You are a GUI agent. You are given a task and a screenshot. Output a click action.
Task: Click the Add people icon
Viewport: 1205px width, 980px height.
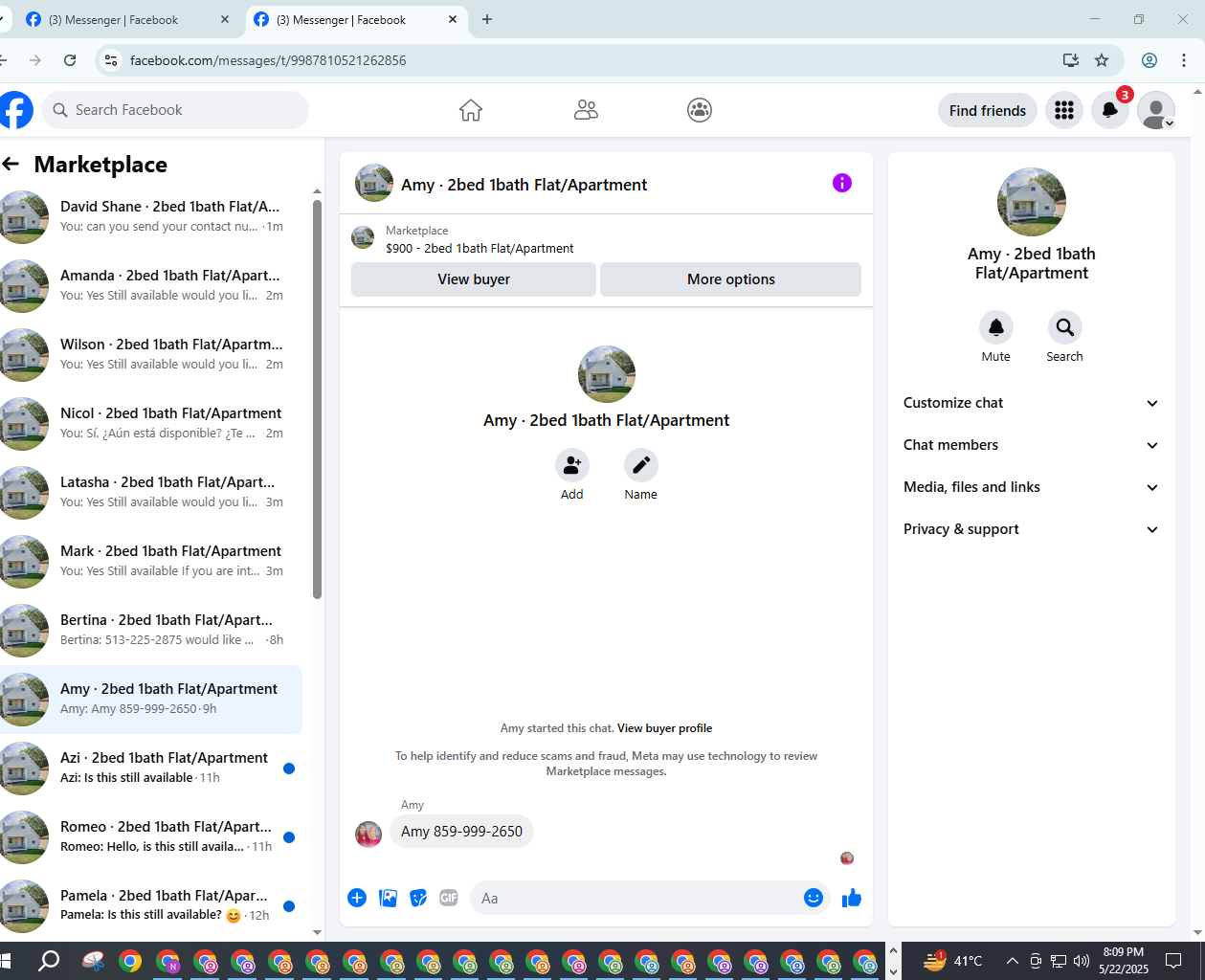(572, 465)
